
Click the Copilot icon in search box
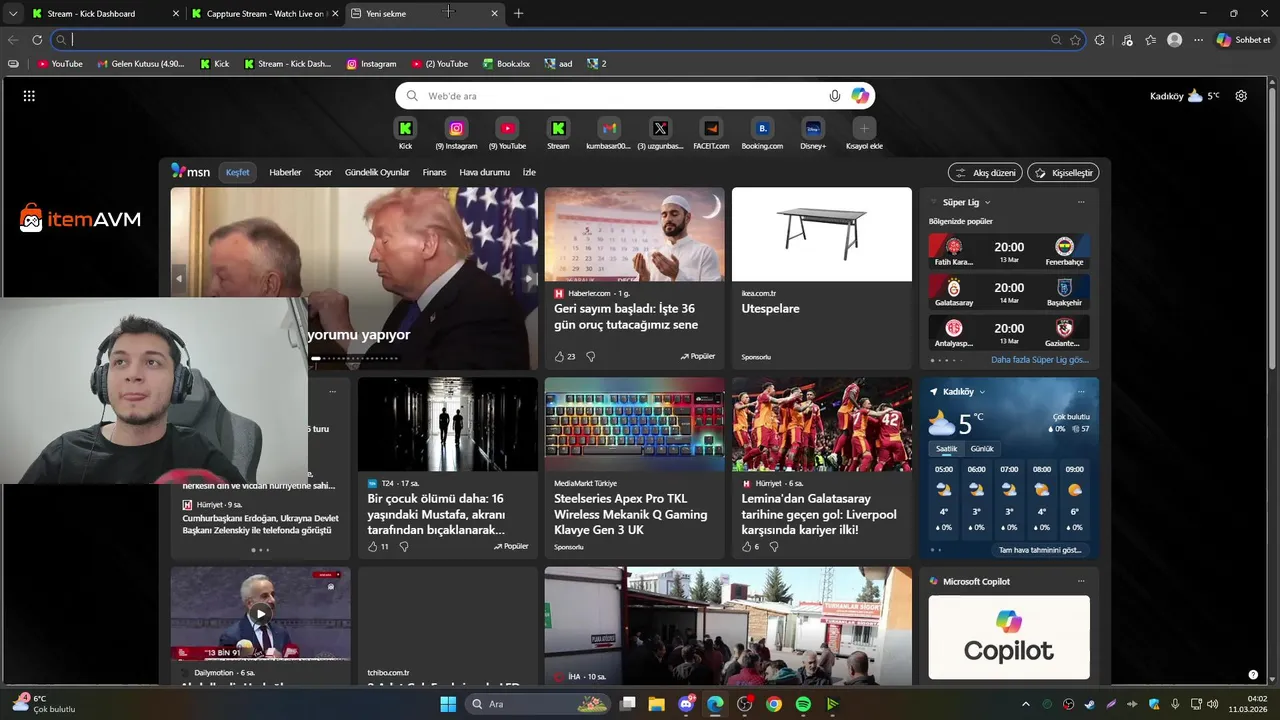pos(860,96)
